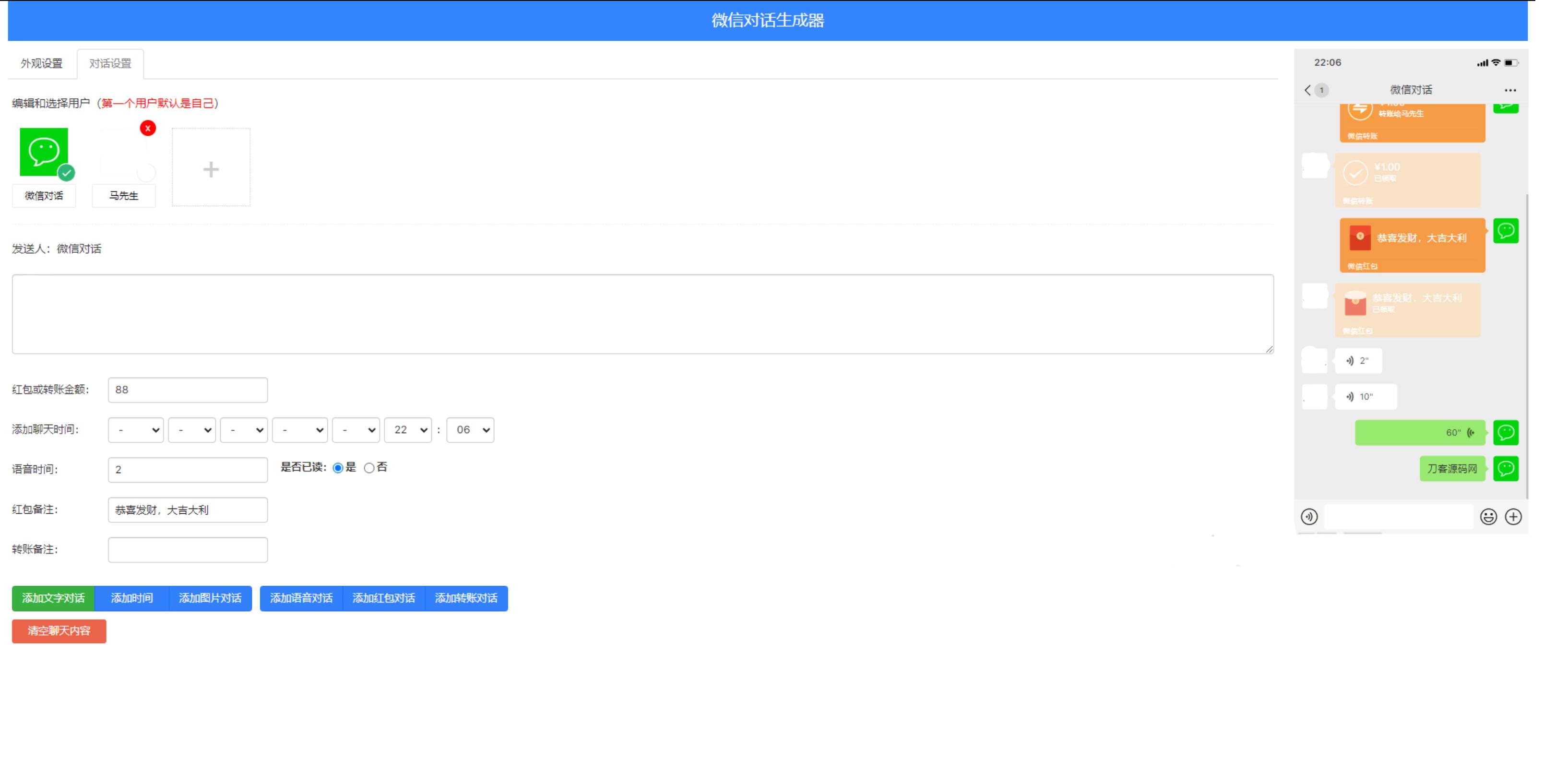Screen dimensions: 1568x780
Task: Select the 微信对话 user avatar
Action: click(44, 152)
